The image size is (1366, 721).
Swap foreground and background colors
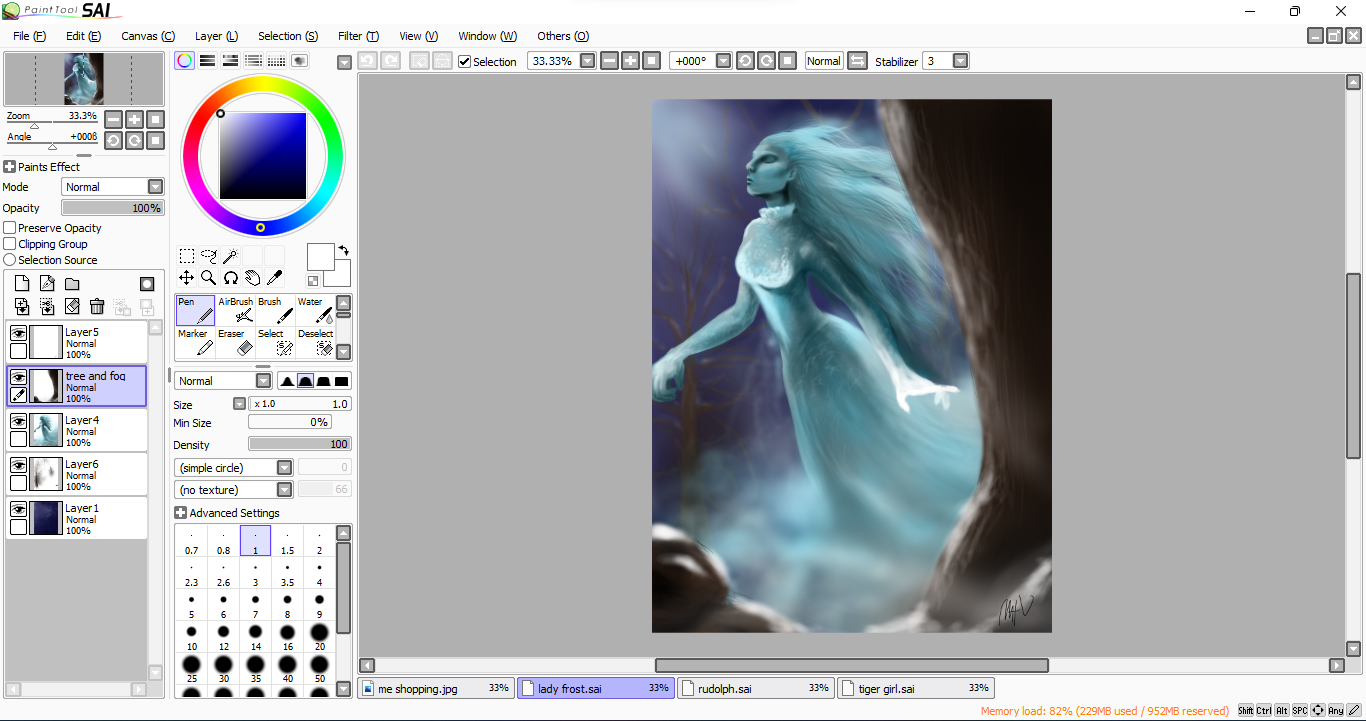[344, 250]
